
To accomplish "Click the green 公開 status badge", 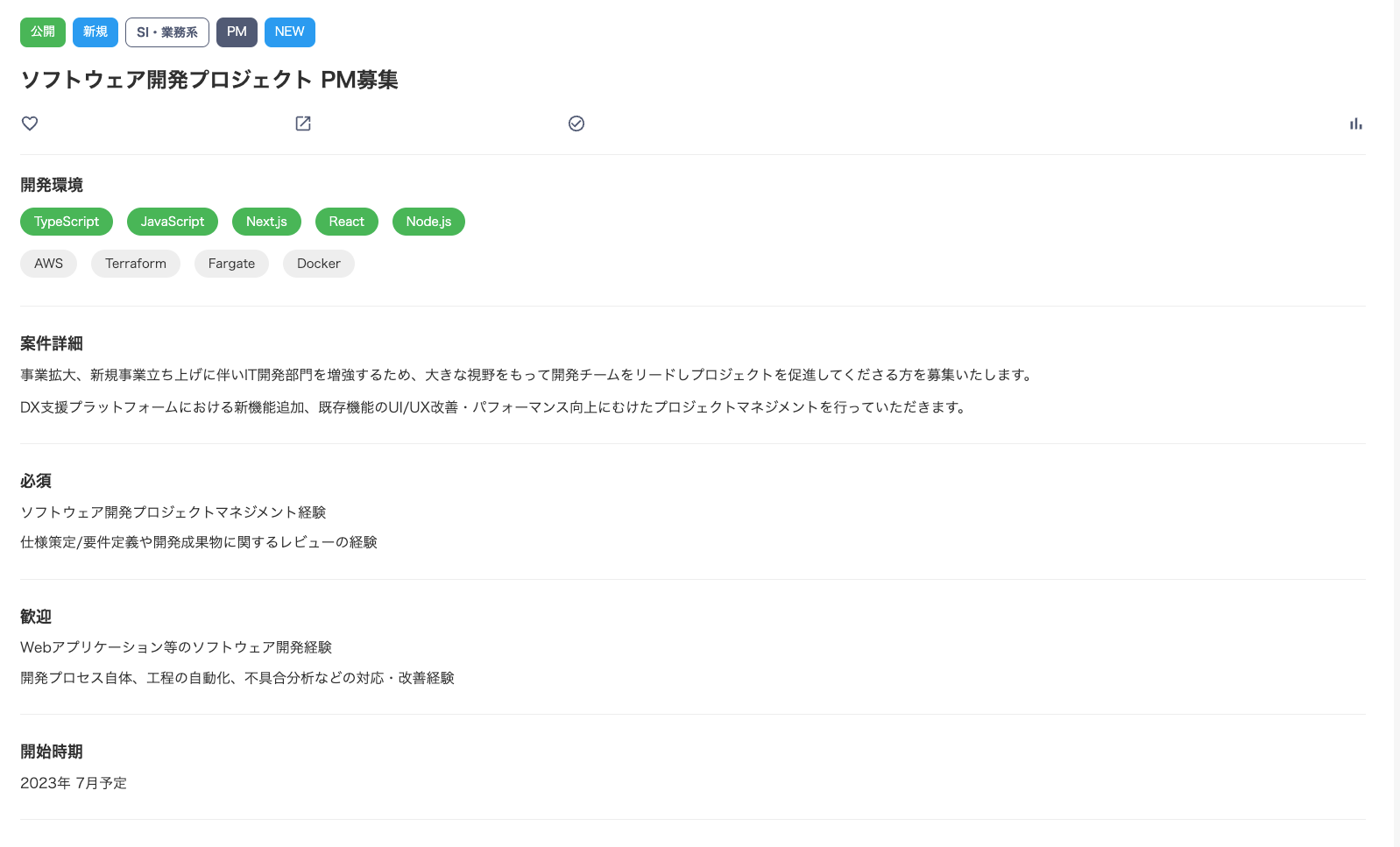I will [x=43, y=32].
